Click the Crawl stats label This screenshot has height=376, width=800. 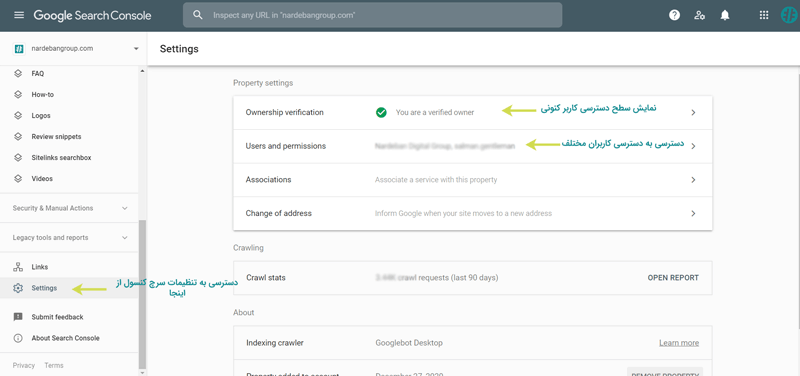(x=266, y=278)
